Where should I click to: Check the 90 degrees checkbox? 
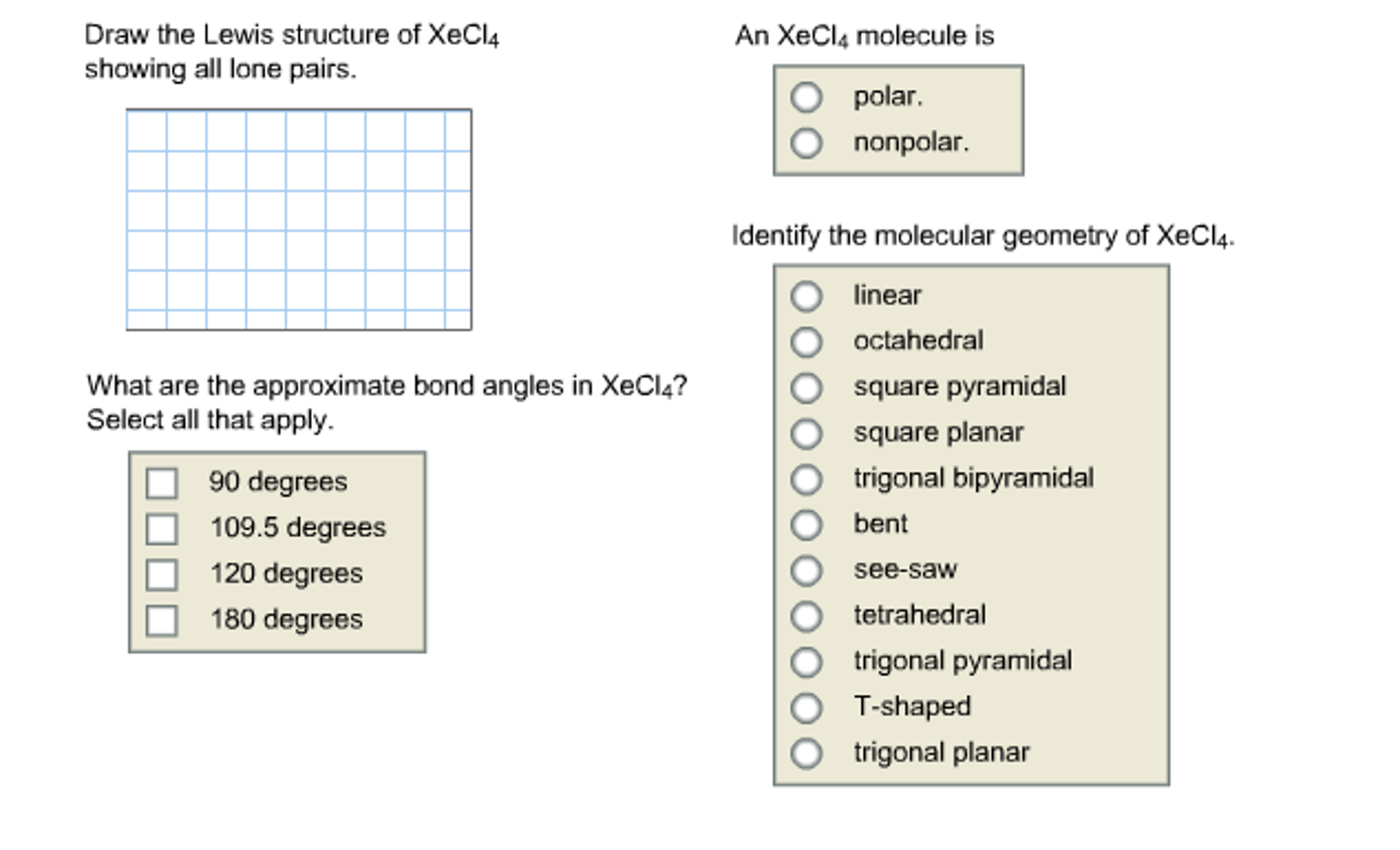(162, 482)
